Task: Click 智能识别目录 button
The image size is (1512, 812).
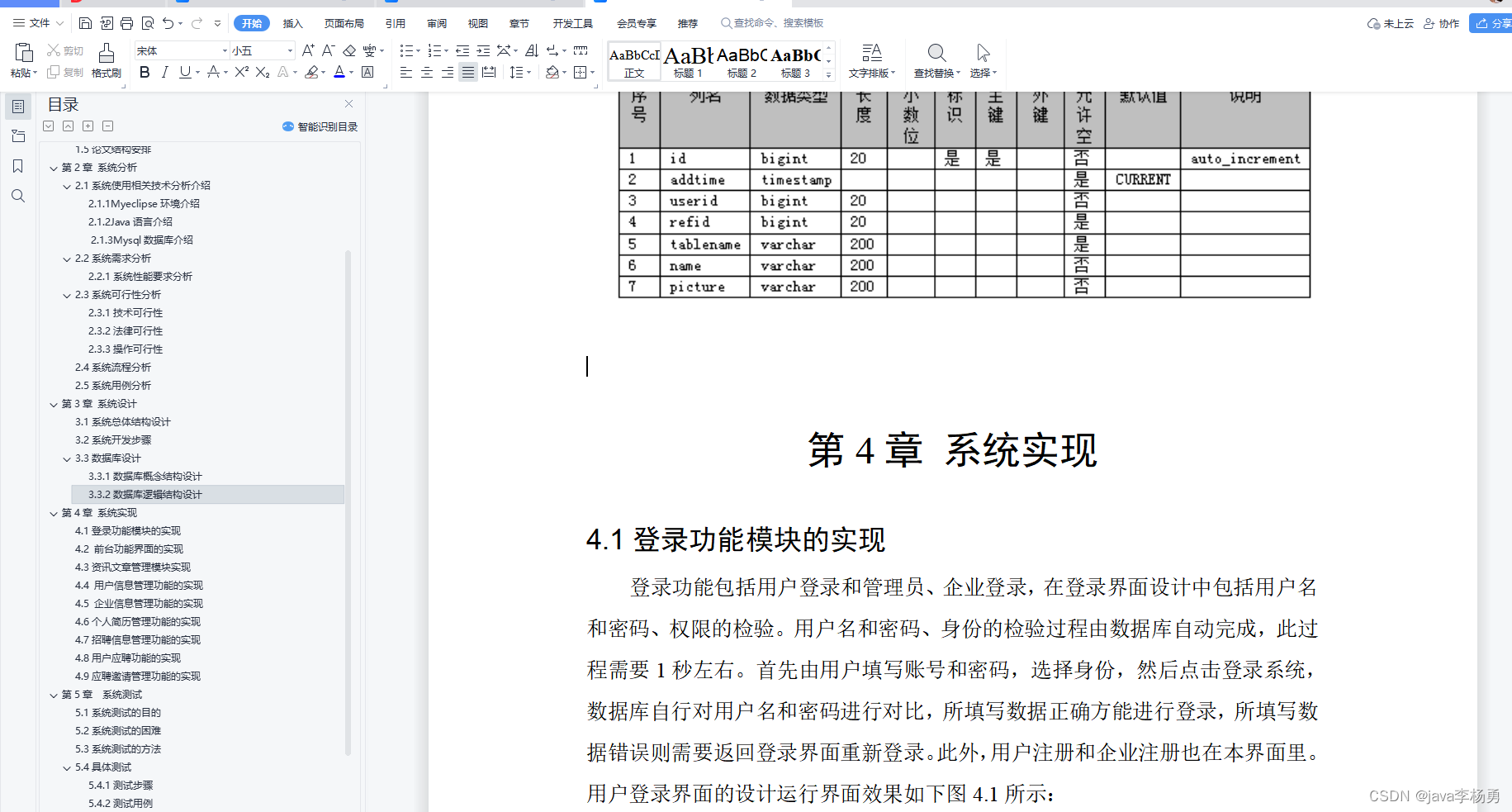Action: (320, 126)
